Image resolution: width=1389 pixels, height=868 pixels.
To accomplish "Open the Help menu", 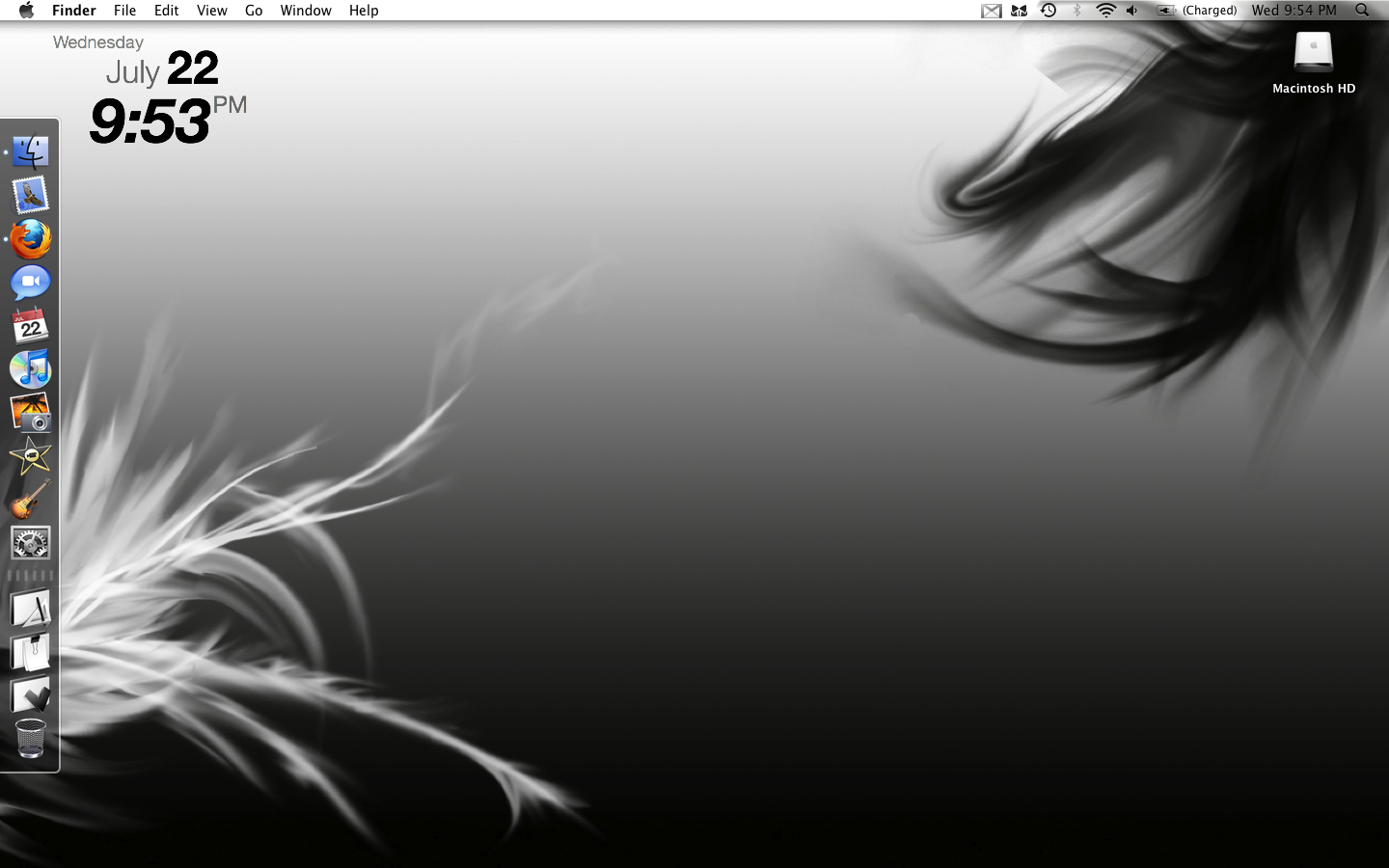I will point(364,11).
